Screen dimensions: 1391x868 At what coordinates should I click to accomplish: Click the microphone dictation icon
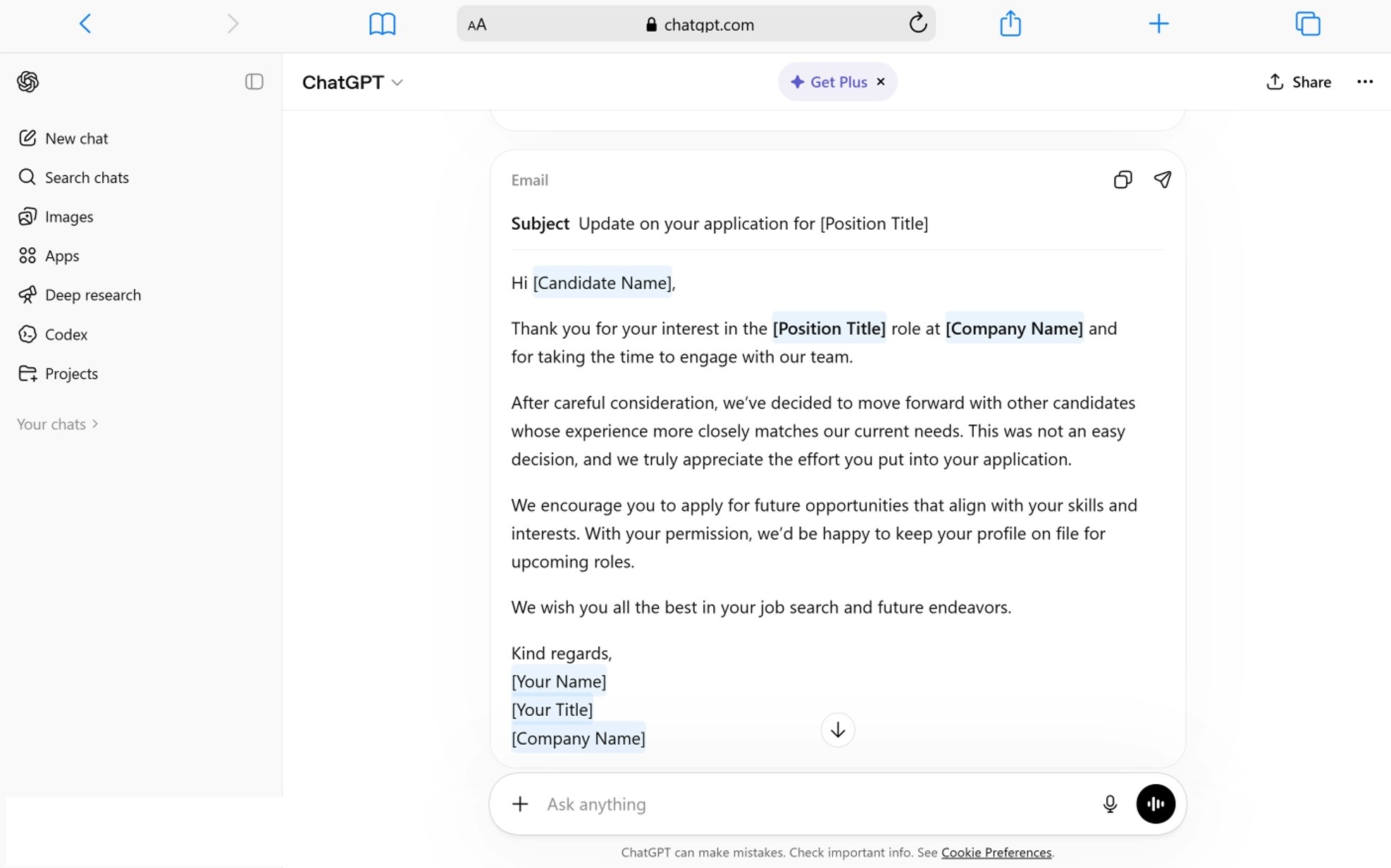pyautogui.click(x=1110, y=804)
